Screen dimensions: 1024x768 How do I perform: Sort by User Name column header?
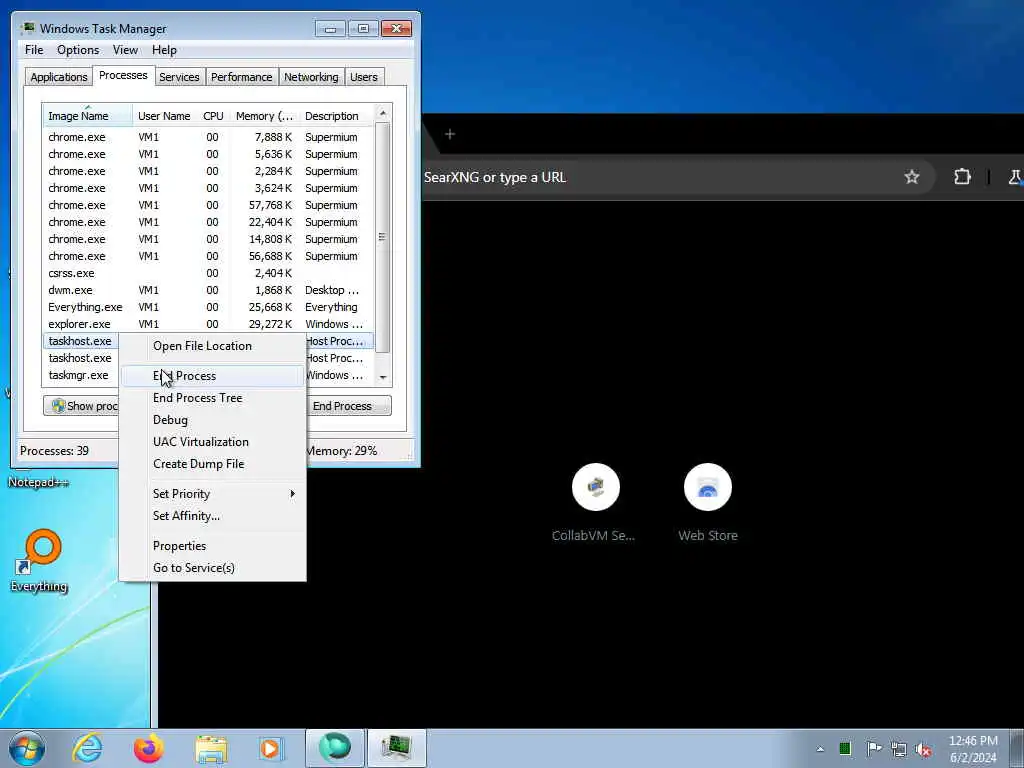pos(164,116)
